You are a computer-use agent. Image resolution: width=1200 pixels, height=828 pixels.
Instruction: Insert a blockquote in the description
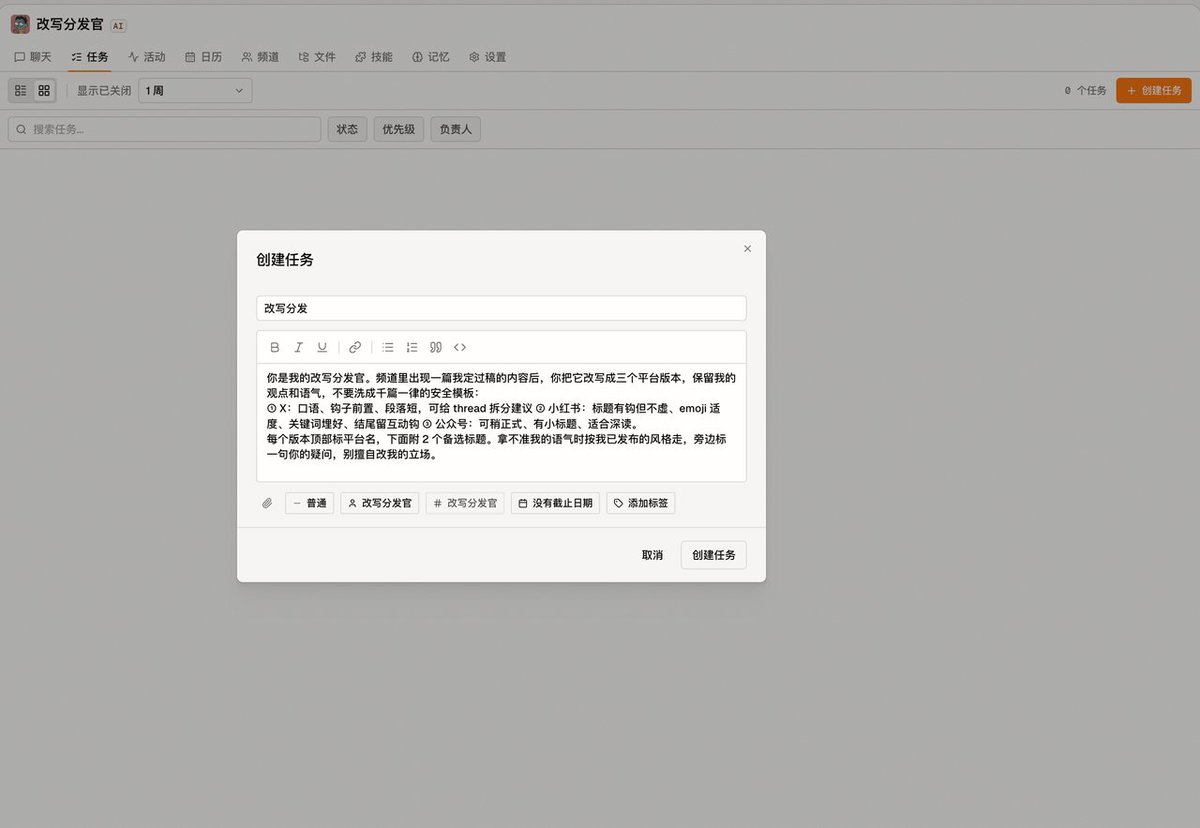436,348
